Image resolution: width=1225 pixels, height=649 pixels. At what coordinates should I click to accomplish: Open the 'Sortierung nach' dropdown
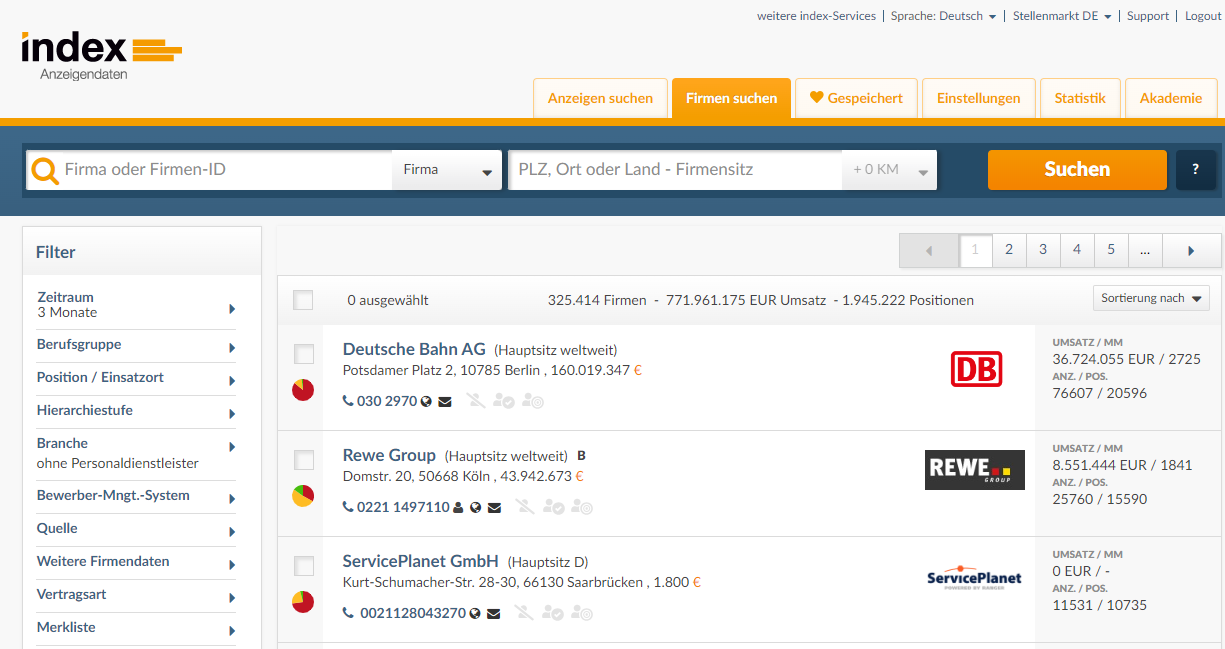click(x=1151, y=298)
